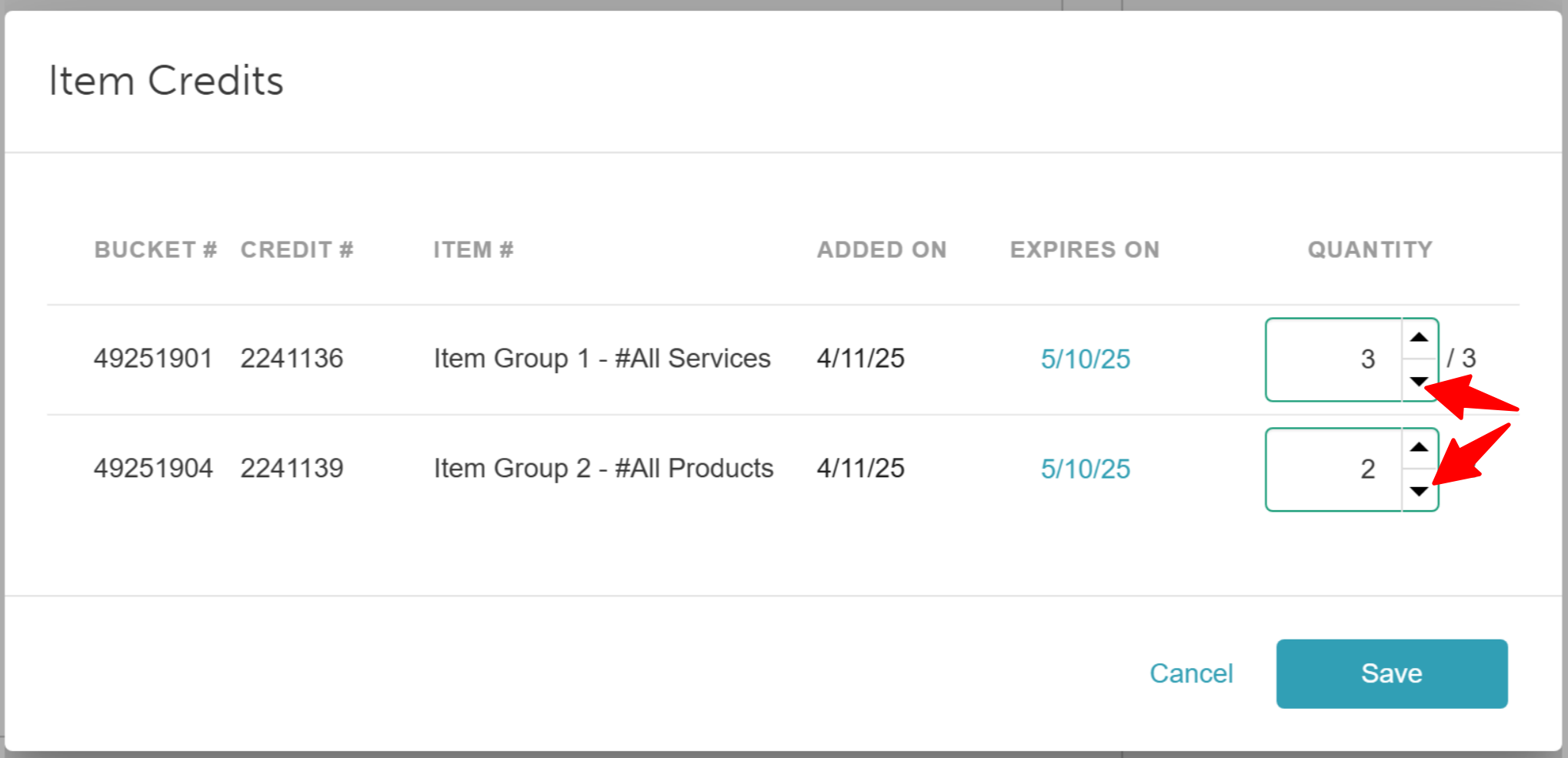Decrease quantity for Item Group 1 credit
This screenshot has width=1568, height=758.
(1420, 381)
